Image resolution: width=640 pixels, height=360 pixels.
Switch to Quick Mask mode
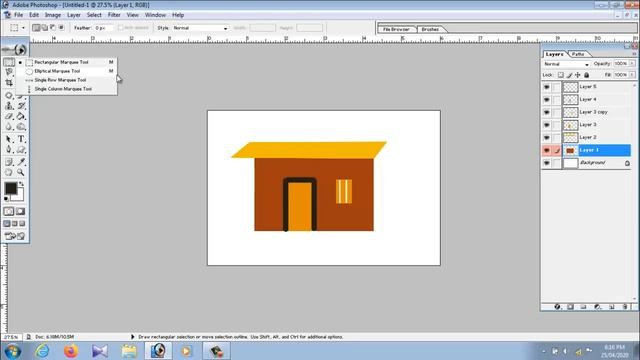pyautogui.click(x=20, y=211)
